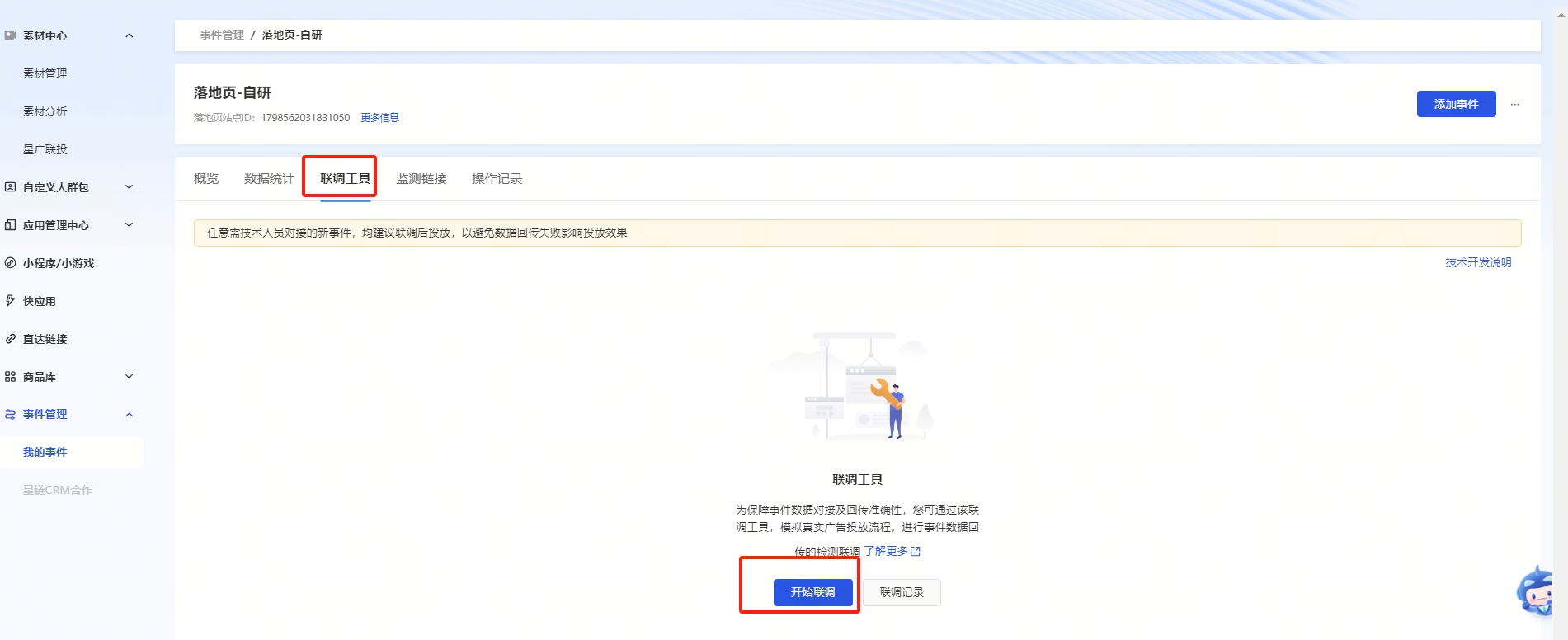Click the 小程序/小游戏 sidebar icon
Viewport: 1568px width, 640px height.
click(11, 263)
